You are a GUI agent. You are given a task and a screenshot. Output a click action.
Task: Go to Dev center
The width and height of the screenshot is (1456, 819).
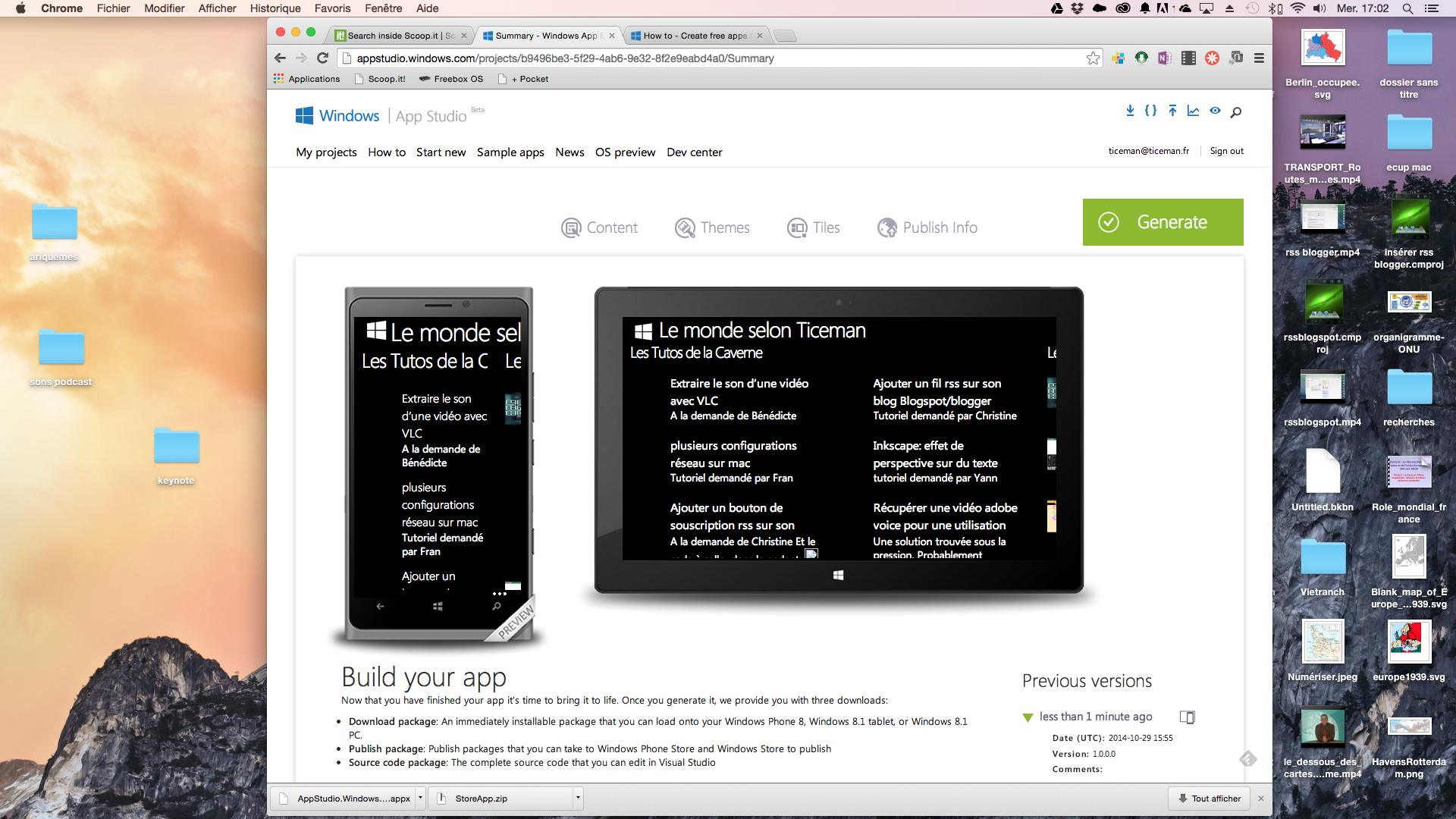(x=694, y=152)
